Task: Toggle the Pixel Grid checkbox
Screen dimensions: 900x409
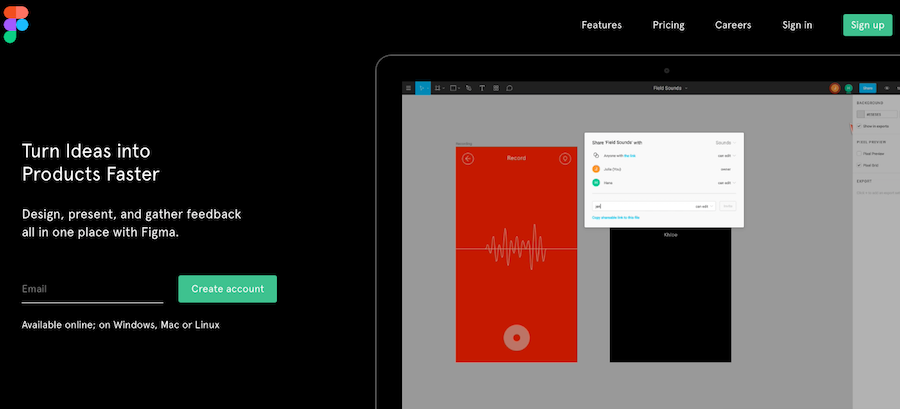Action: (859, 165)
